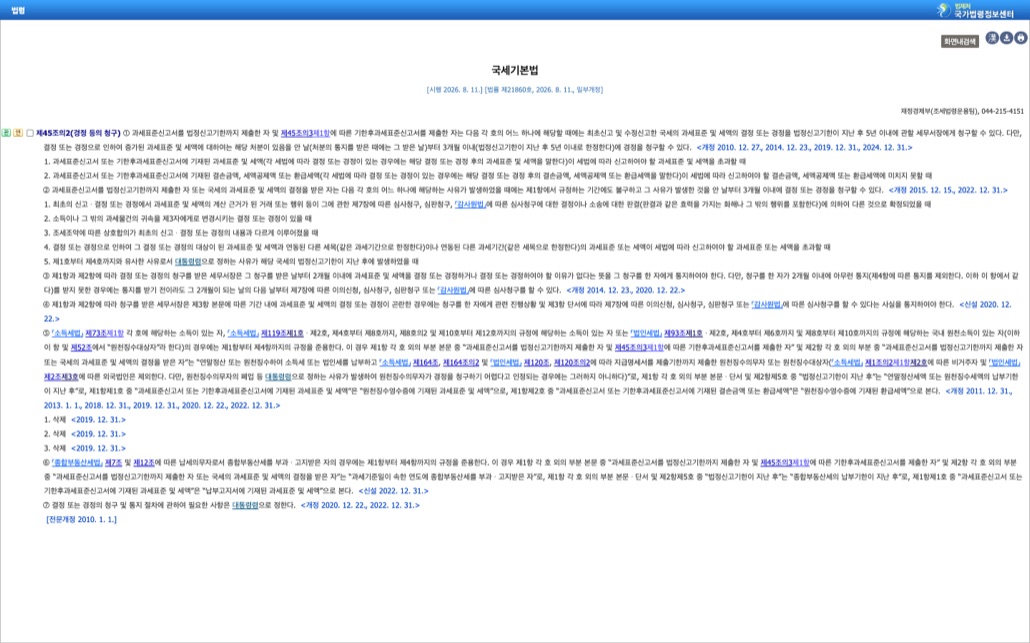Open the 제1조의2제1항제2호 link
This screenshot has height=643, width=1030.
pyautogui.click(x=896, y=363)
